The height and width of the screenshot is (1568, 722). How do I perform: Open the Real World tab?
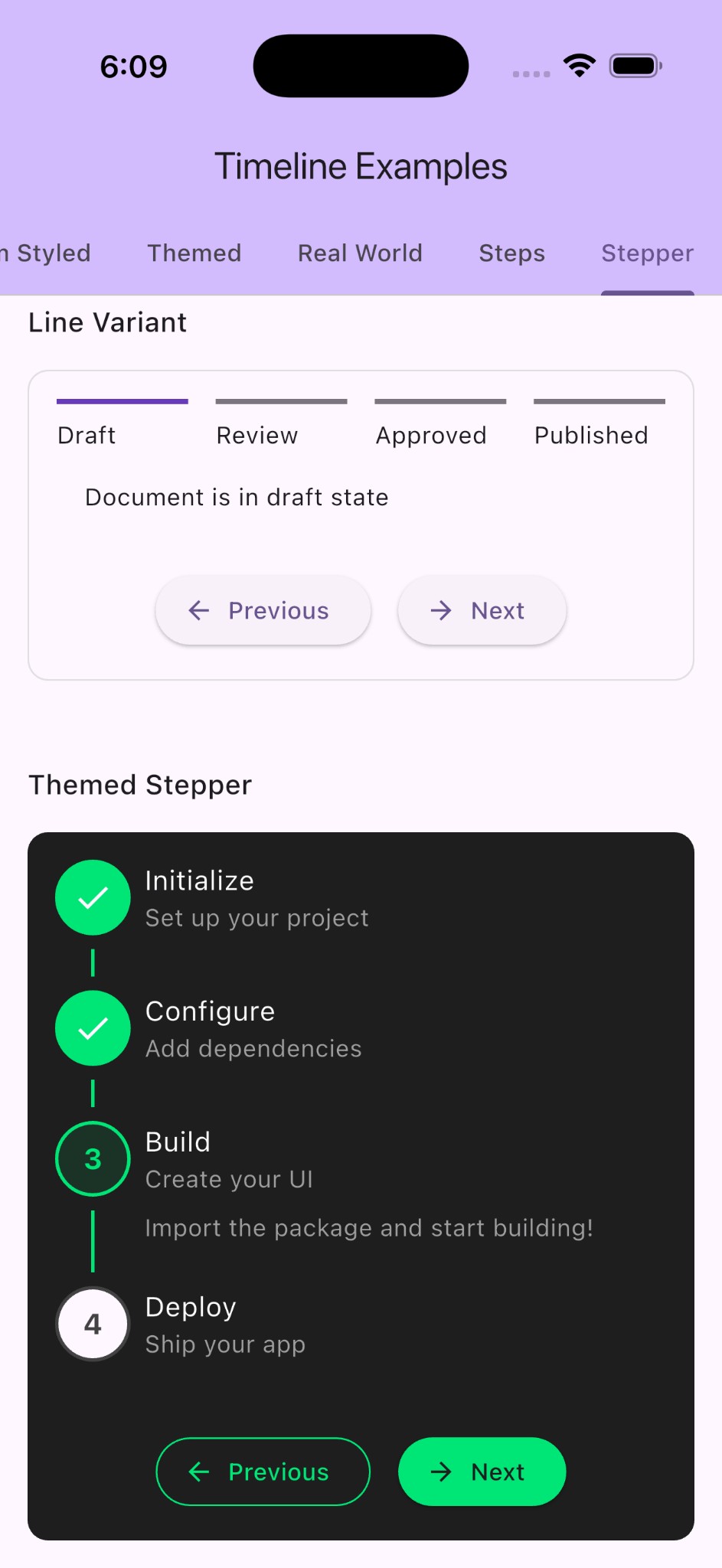pos(359,253)
